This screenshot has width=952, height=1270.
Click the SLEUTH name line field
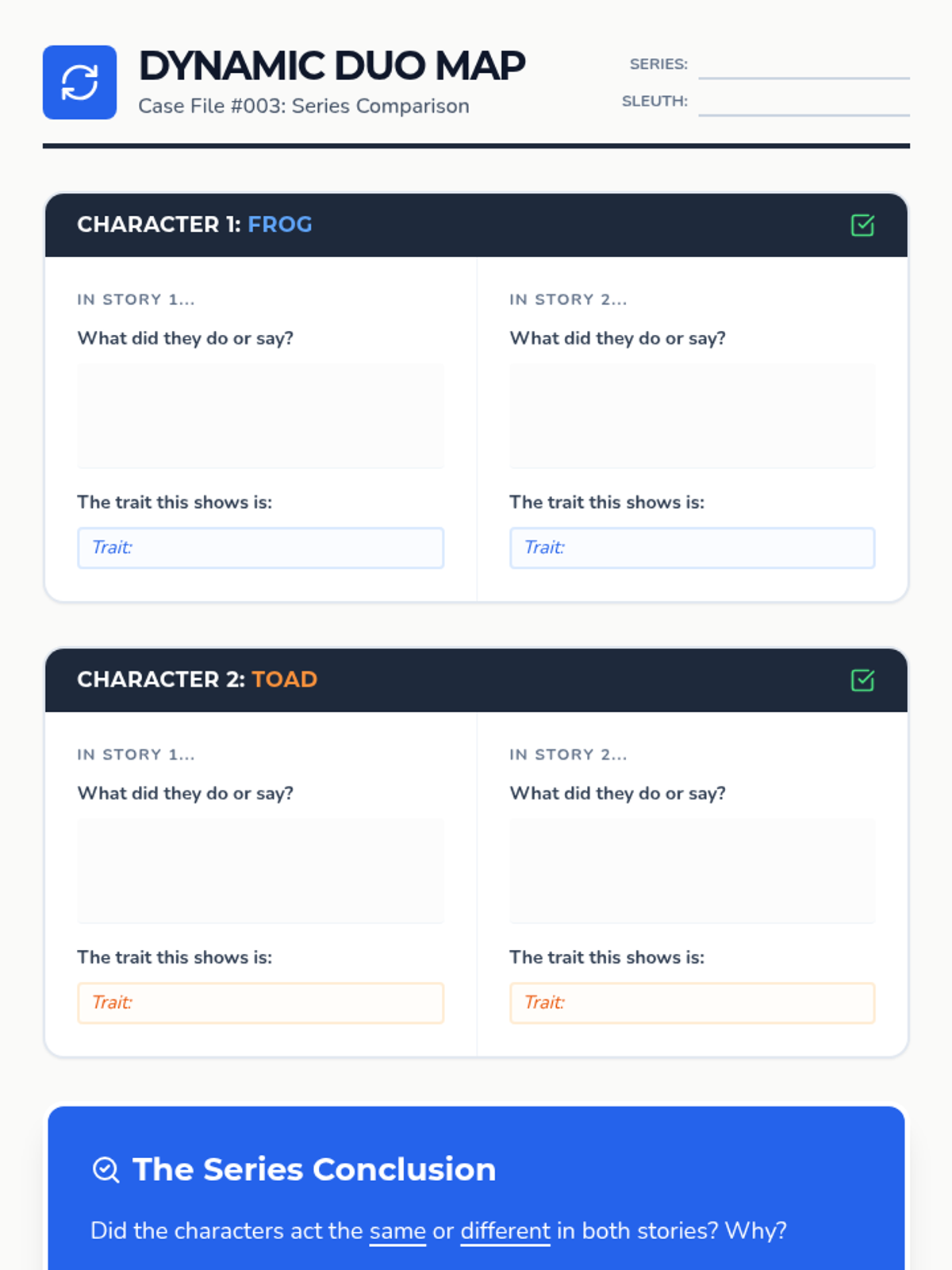coord(803,103)
